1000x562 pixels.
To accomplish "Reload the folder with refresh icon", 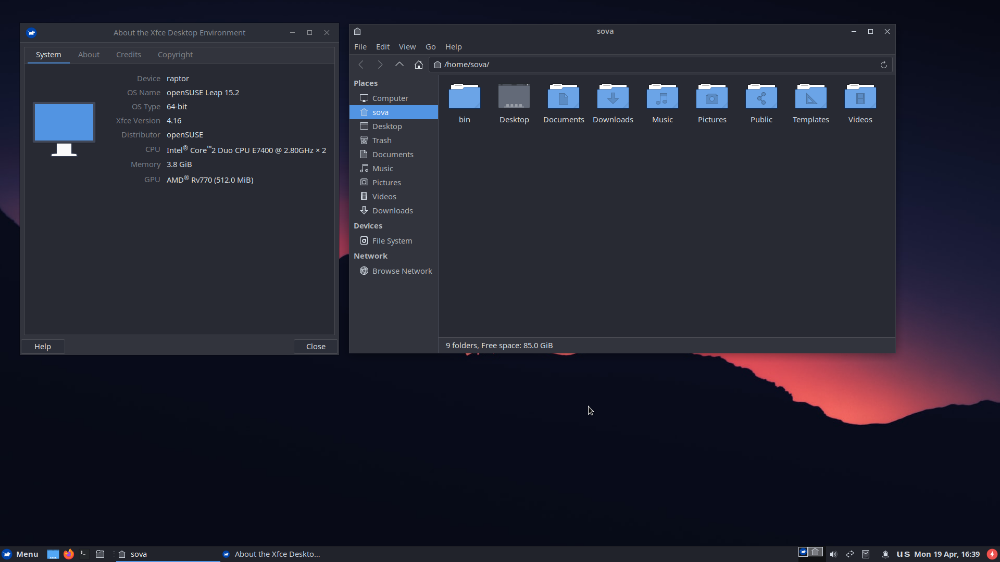I will coord(883,64).
